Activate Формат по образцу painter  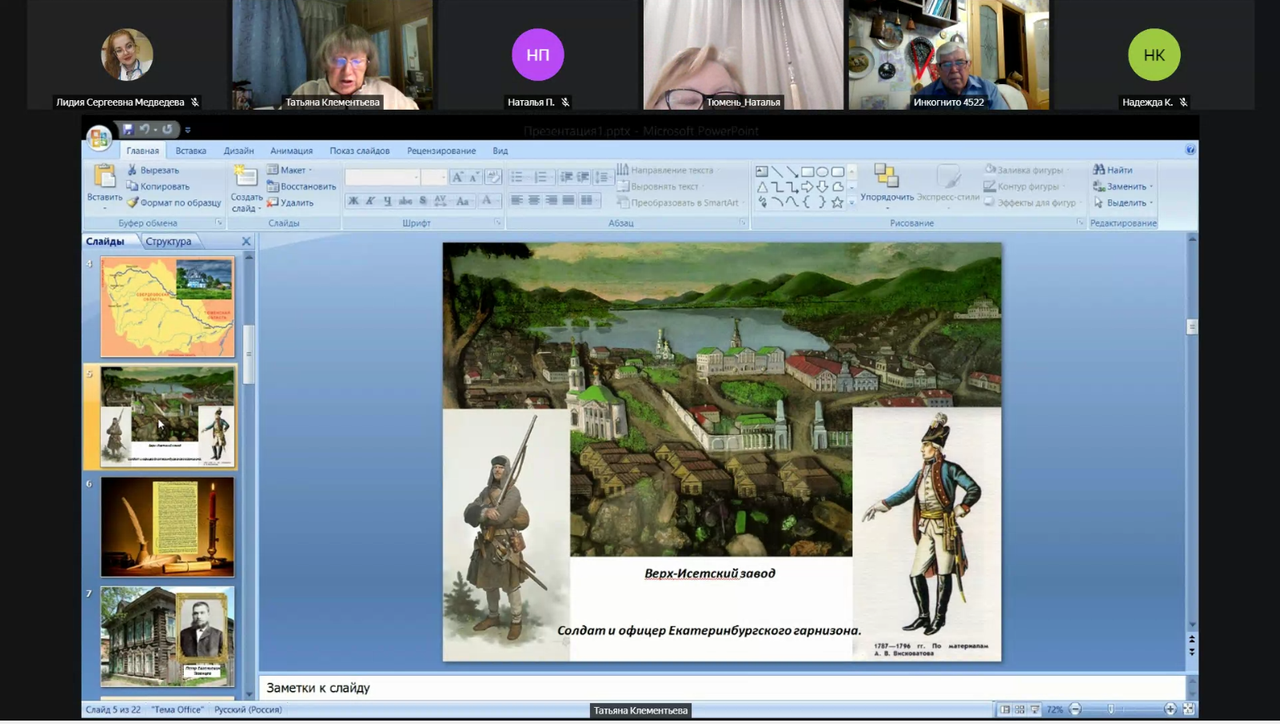[x=174, y=202]
